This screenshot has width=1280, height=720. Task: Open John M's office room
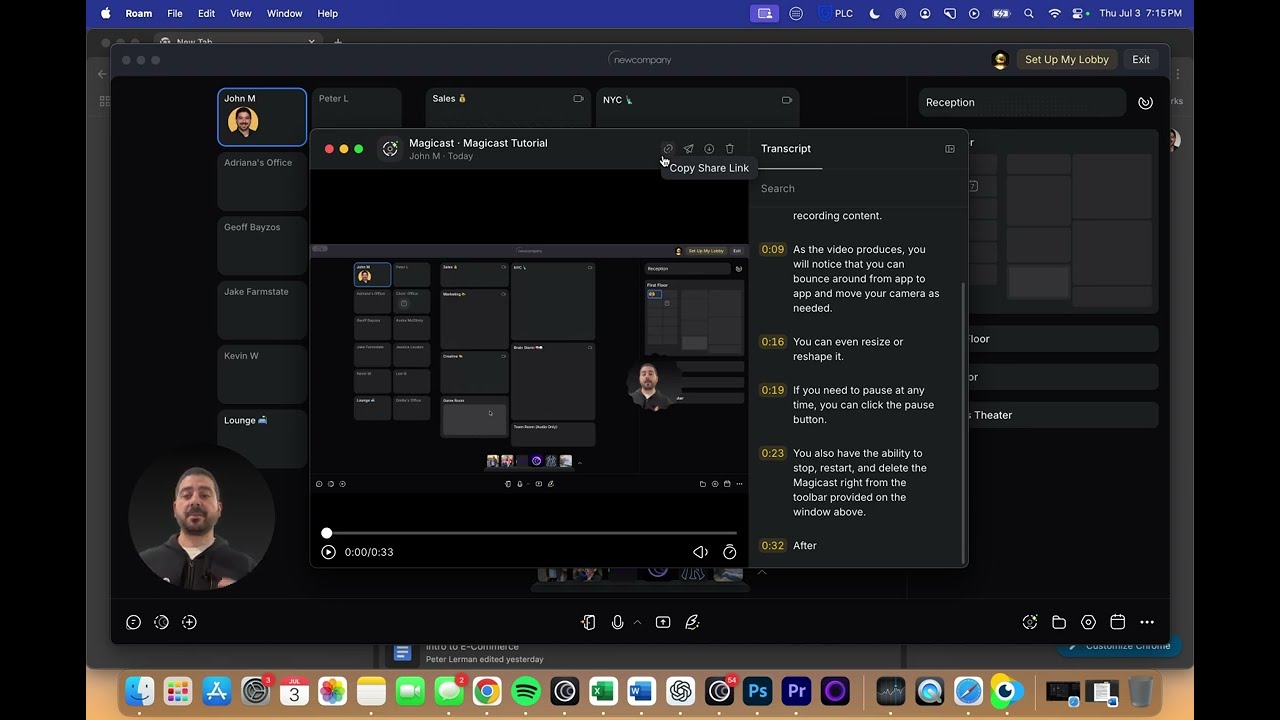pos(262,117)
